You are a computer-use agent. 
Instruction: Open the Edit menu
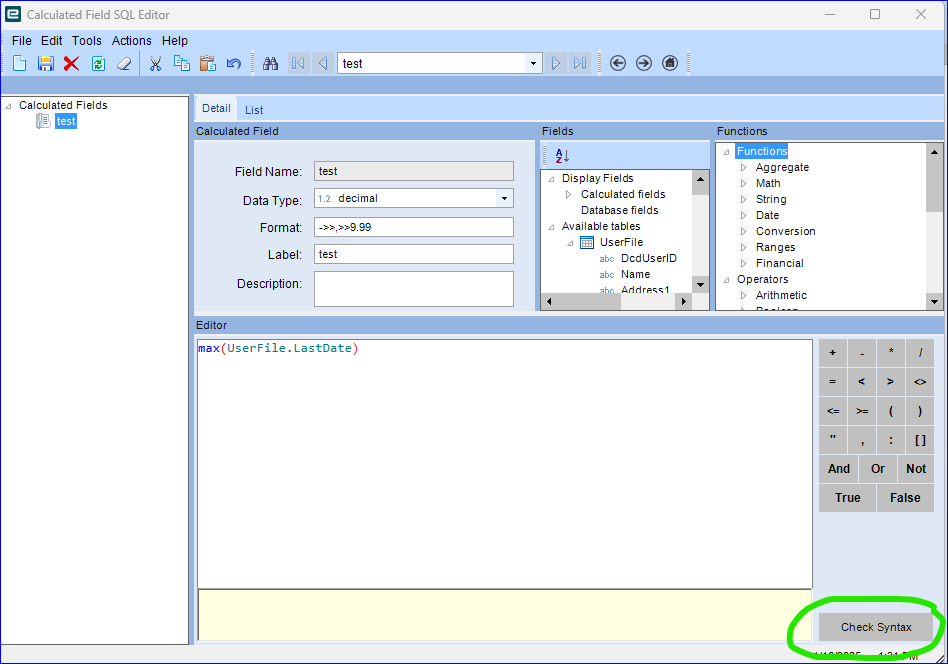point(51,41)
